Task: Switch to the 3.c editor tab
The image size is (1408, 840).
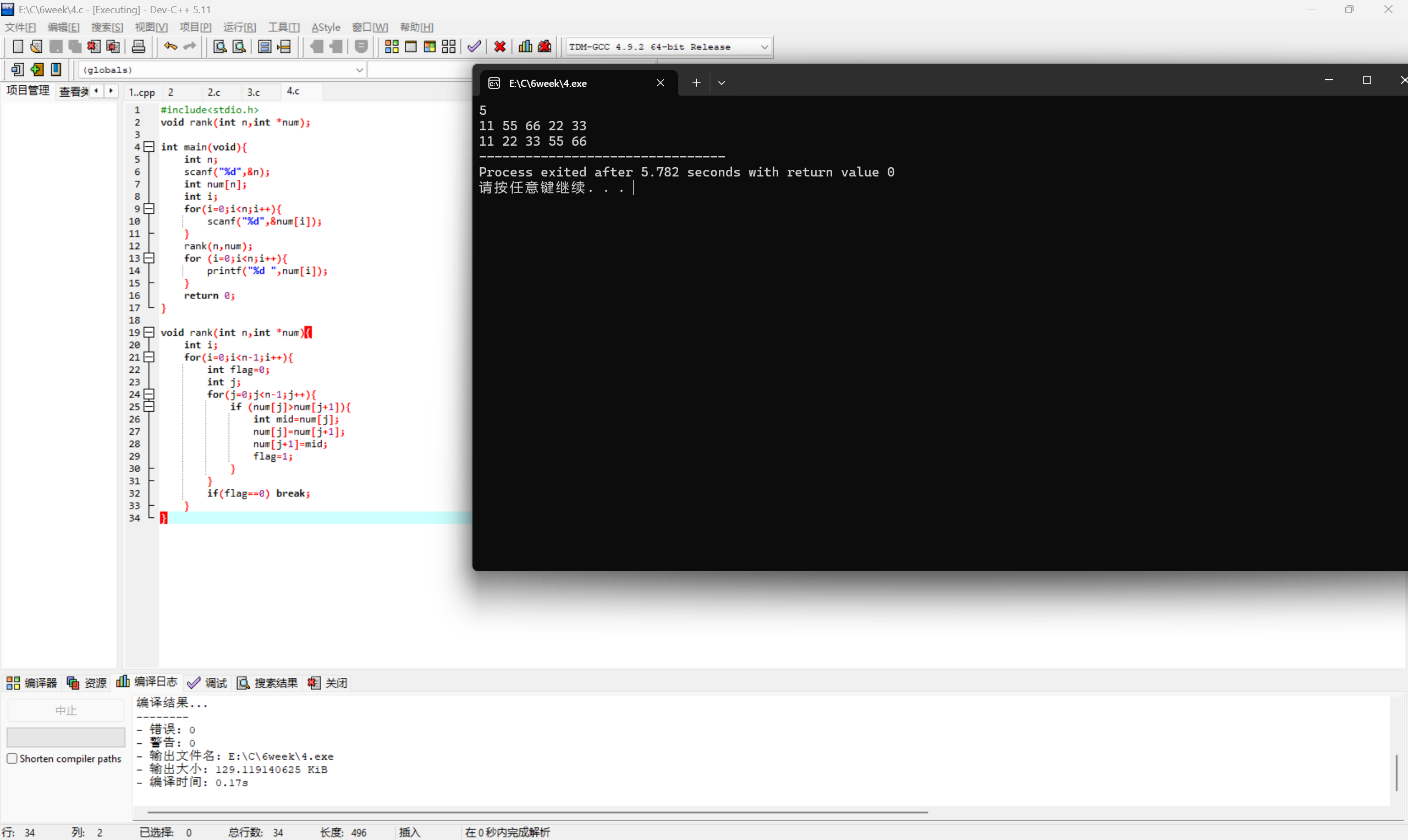Action: (254, 92)
